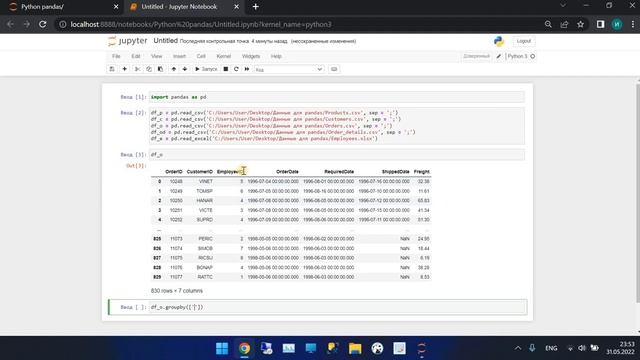Click the import pandas code cell
Screen dimensions: 640x360
point(337,97)
